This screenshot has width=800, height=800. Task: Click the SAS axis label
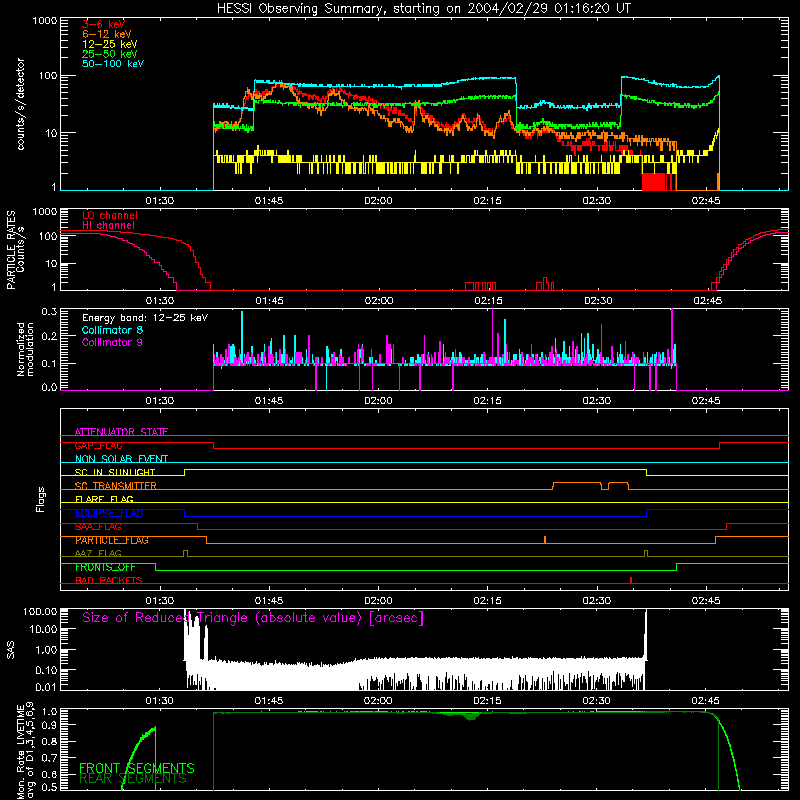10,650
